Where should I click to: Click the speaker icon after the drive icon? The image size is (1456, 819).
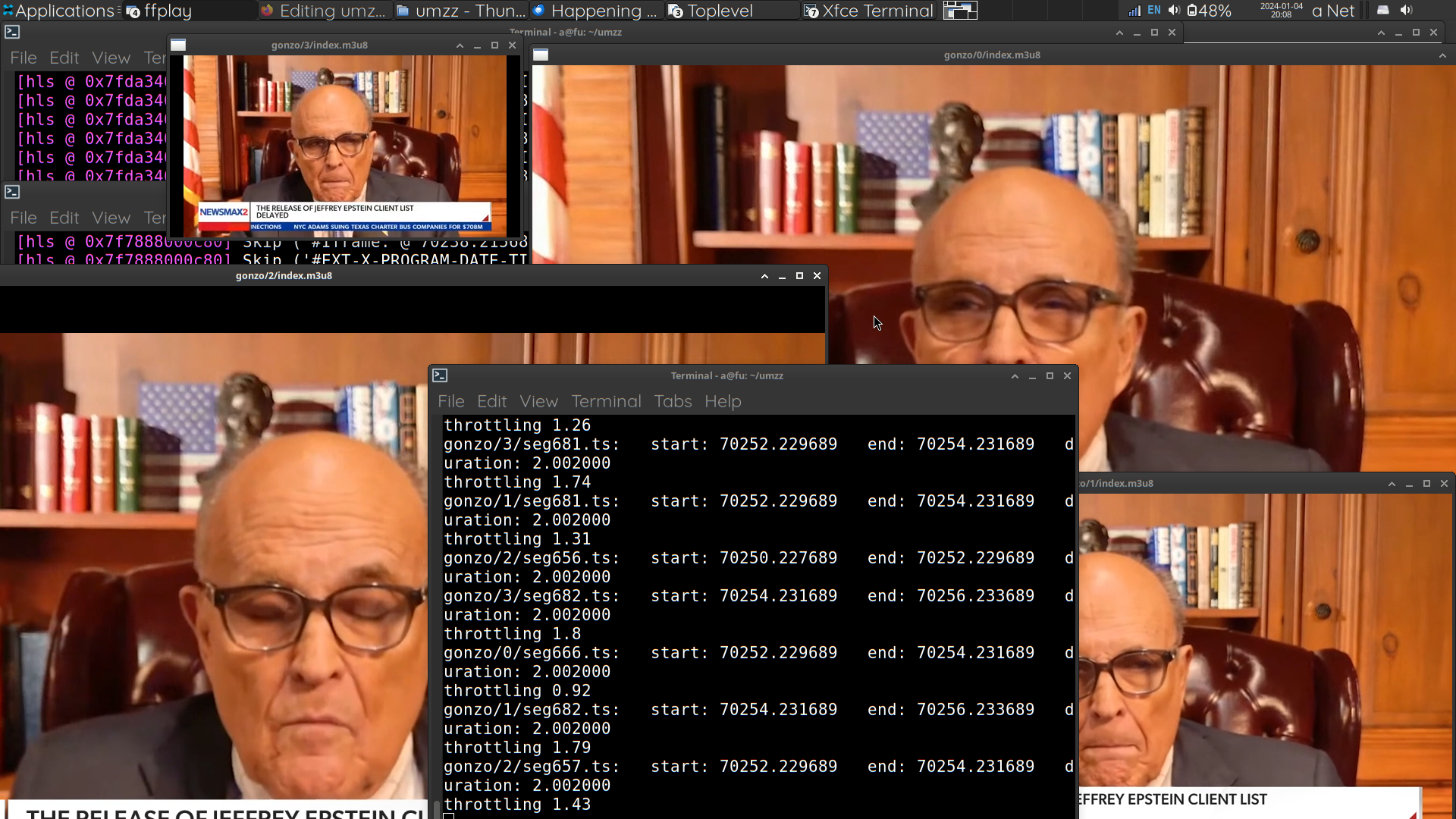point(1407,11)
